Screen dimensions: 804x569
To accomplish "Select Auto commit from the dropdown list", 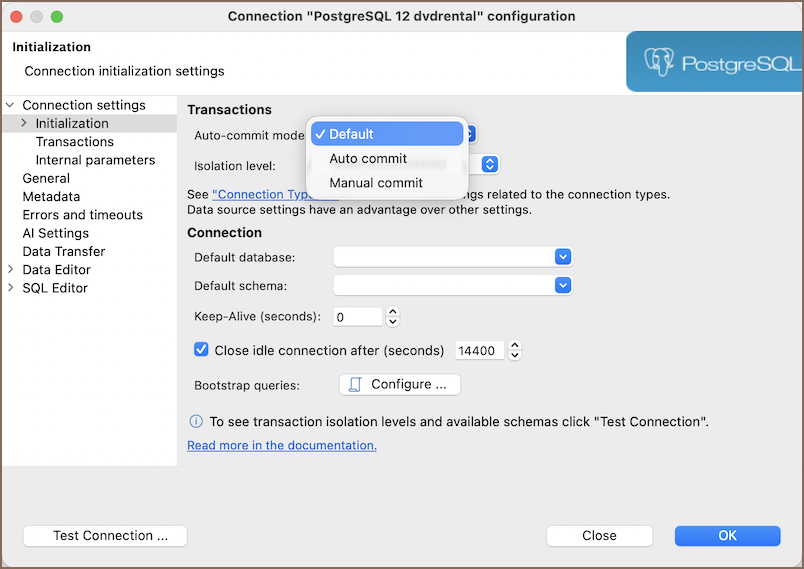I will pyautogui.click(x=368, y=158).
